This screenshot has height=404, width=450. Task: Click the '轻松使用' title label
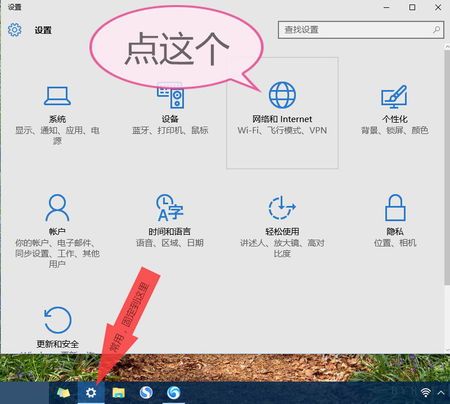coord(282,232)
